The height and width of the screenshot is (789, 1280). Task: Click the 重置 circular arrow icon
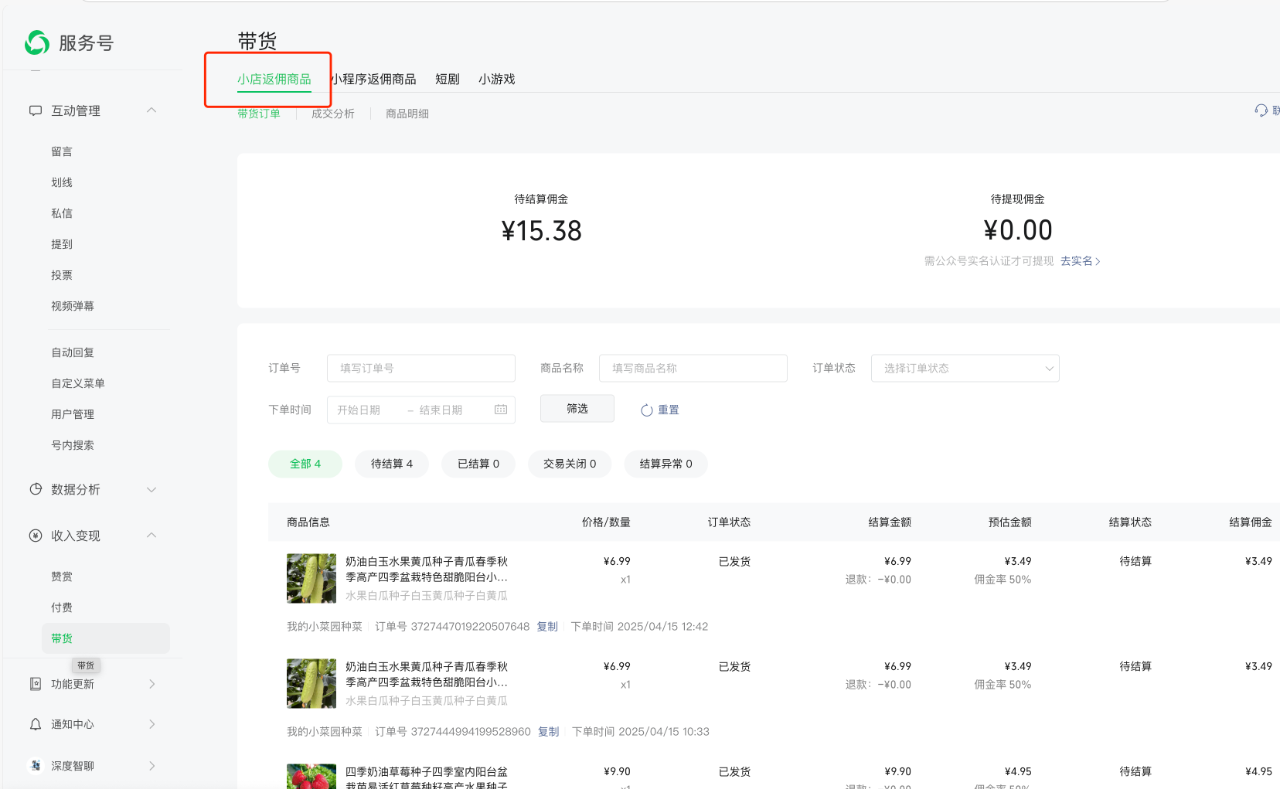[x=646, y=410]
